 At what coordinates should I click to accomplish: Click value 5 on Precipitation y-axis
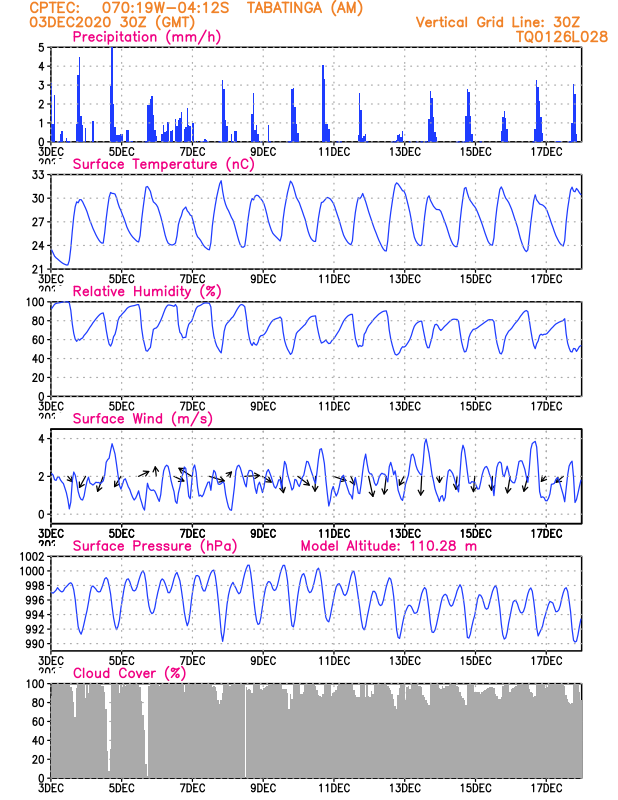pyautogui.click(x=42, y=47)
